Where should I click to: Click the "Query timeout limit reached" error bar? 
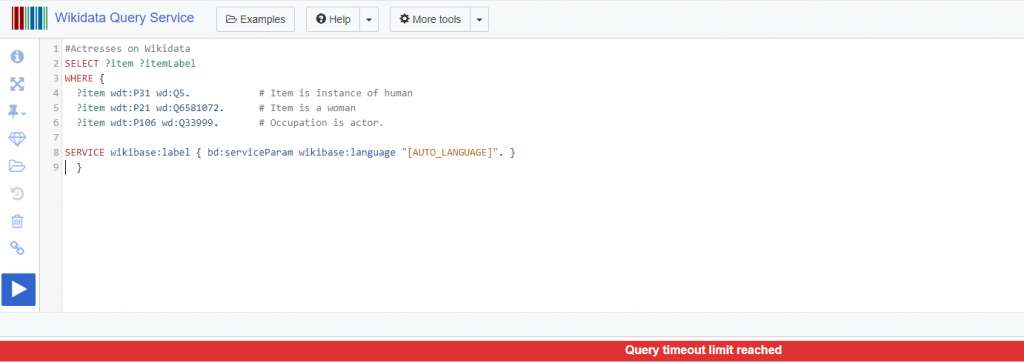[x=512, y=351]
